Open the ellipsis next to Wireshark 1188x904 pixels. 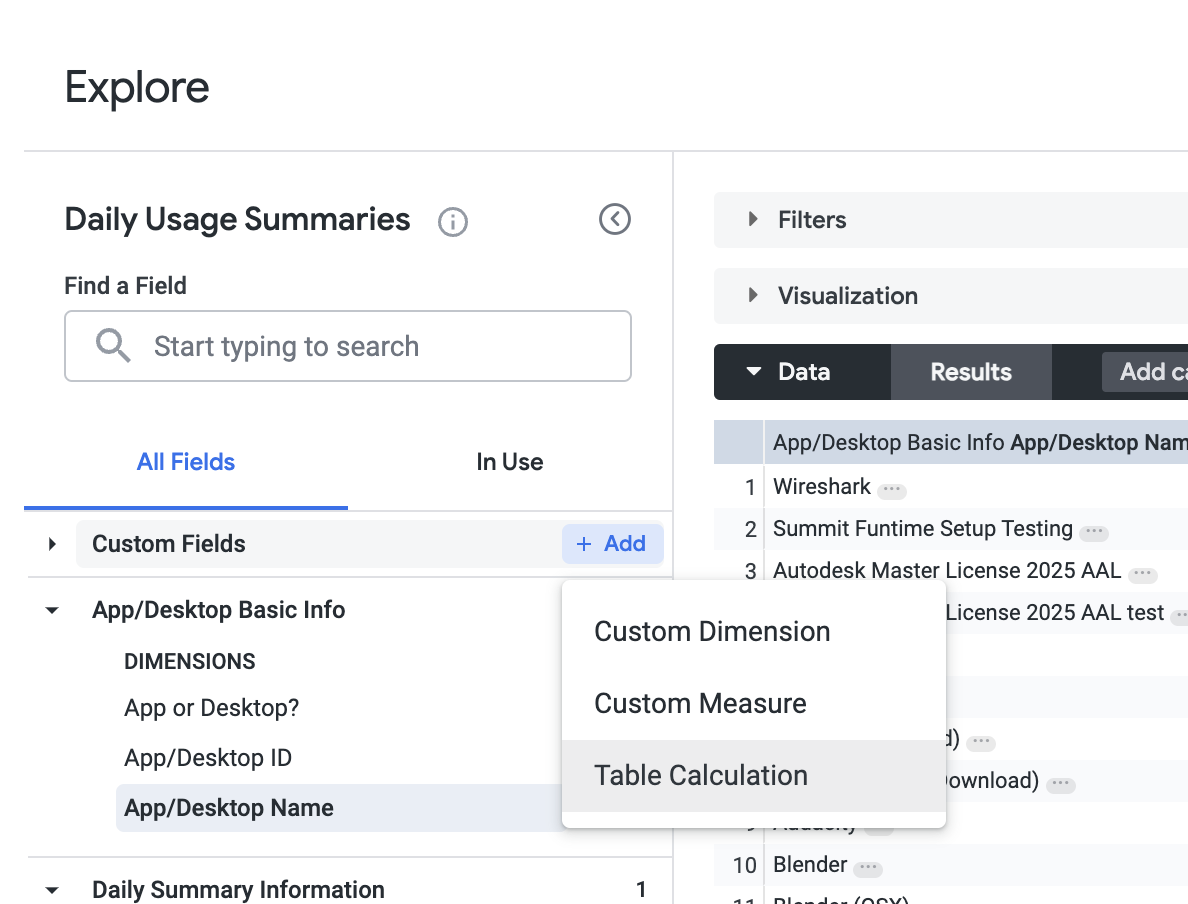pyautogui.click(x=892, y=490)
